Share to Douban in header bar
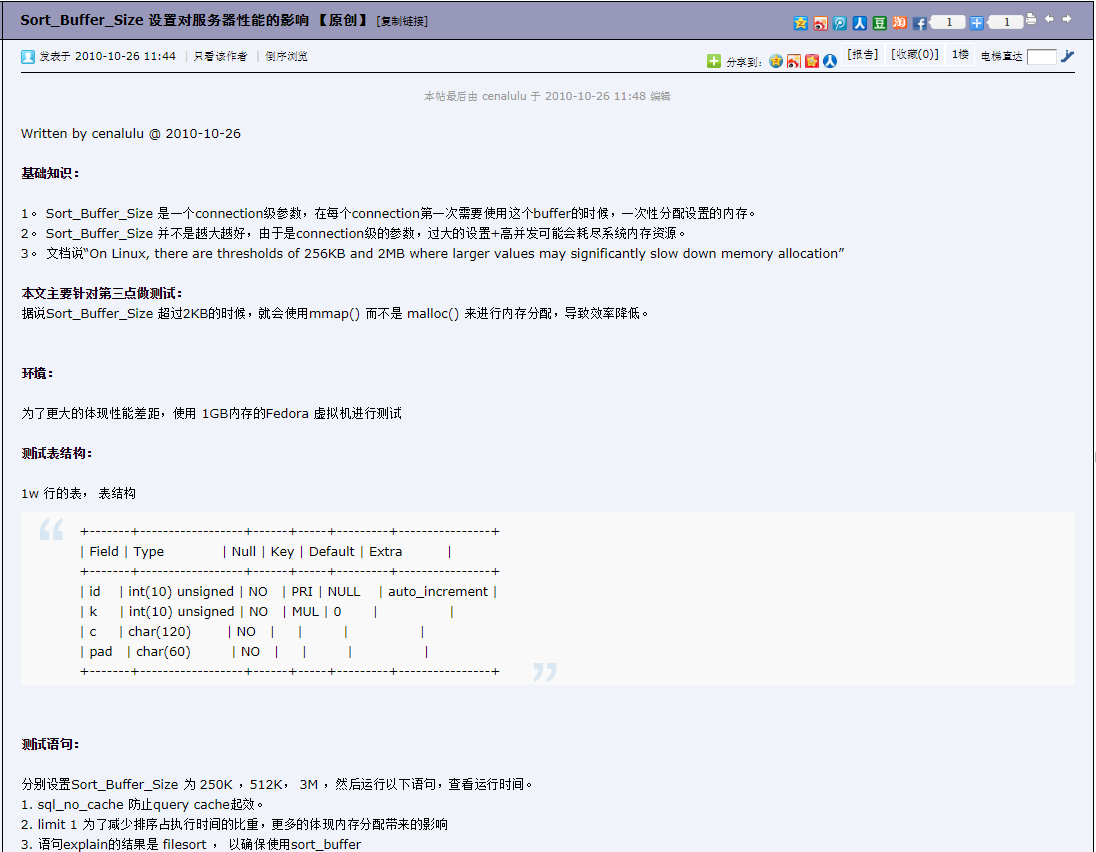 (x=879, y=23)
